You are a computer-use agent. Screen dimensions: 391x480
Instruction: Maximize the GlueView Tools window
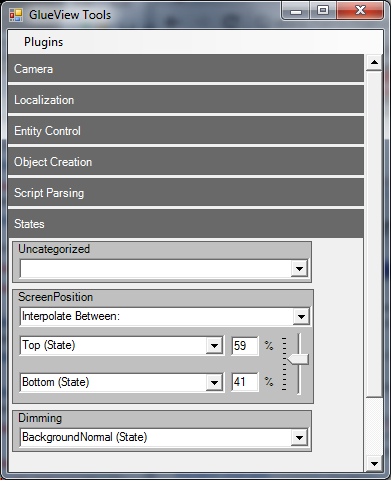point(323,10)
